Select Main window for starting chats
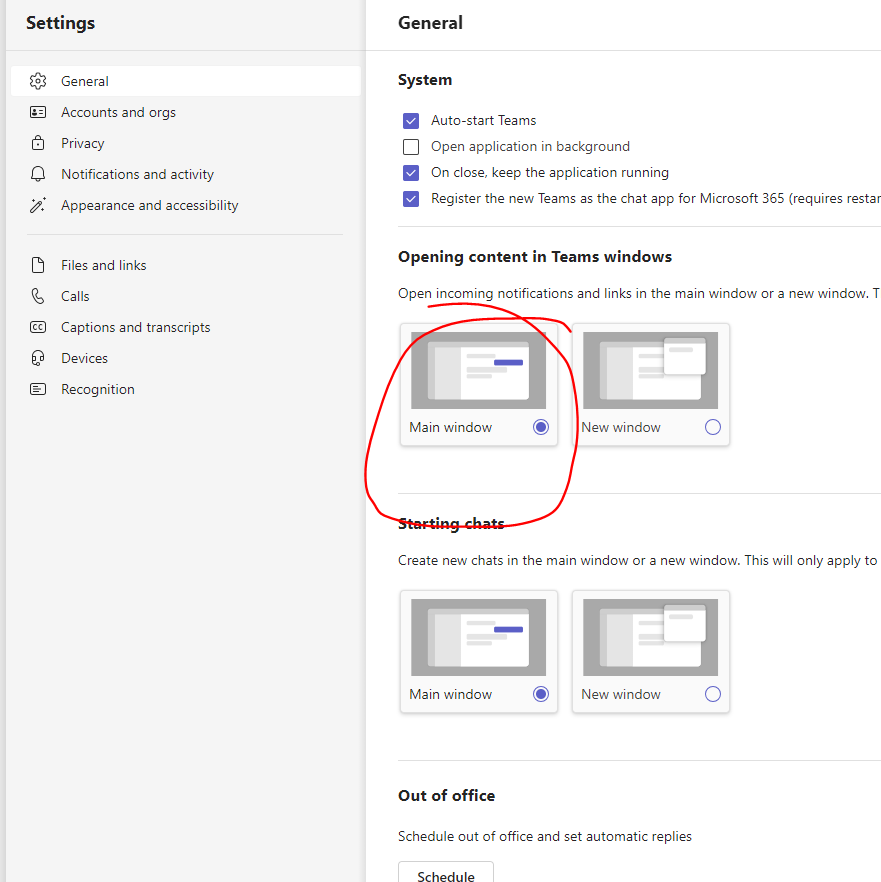Viewport: 881px width, 882px height. point(541,694)
